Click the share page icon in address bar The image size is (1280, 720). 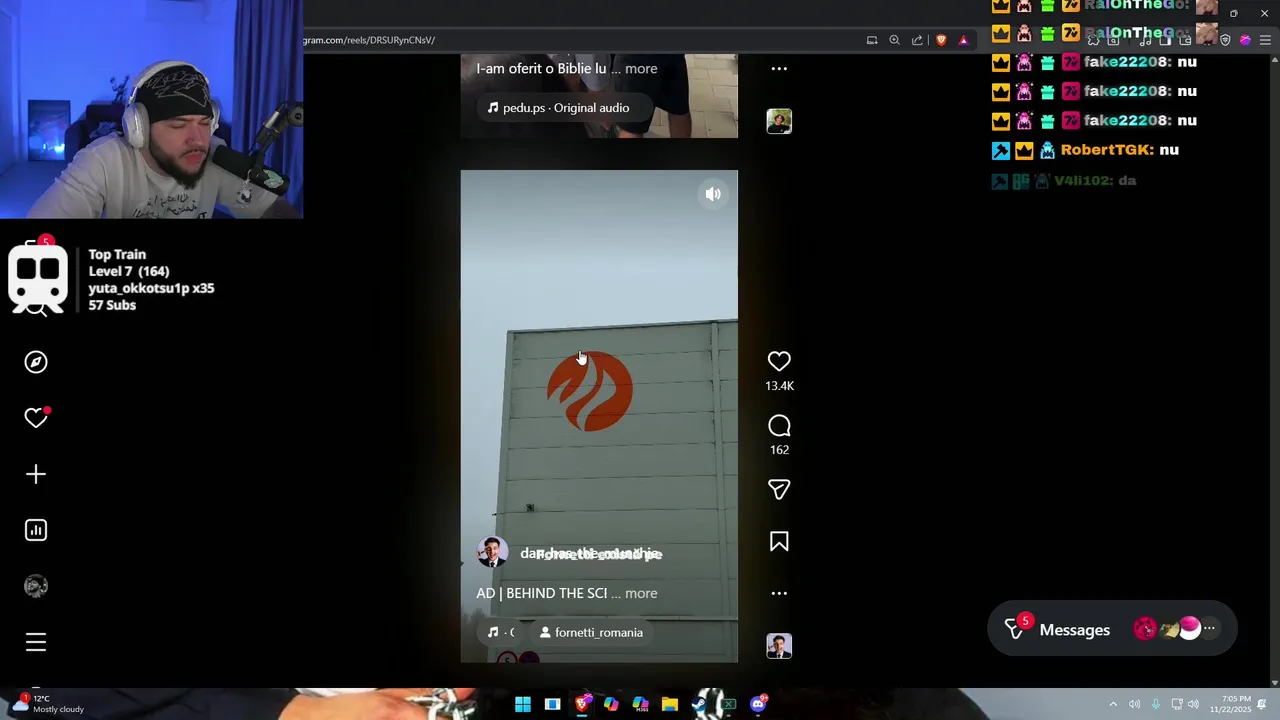[x=917, y=40]
